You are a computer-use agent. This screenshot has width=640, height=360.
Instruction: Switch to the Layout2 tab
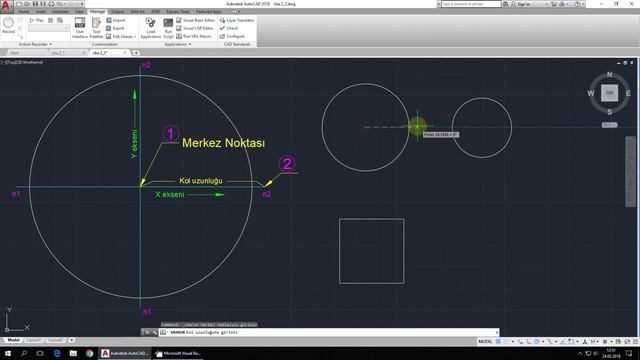[x=56, y=340]
